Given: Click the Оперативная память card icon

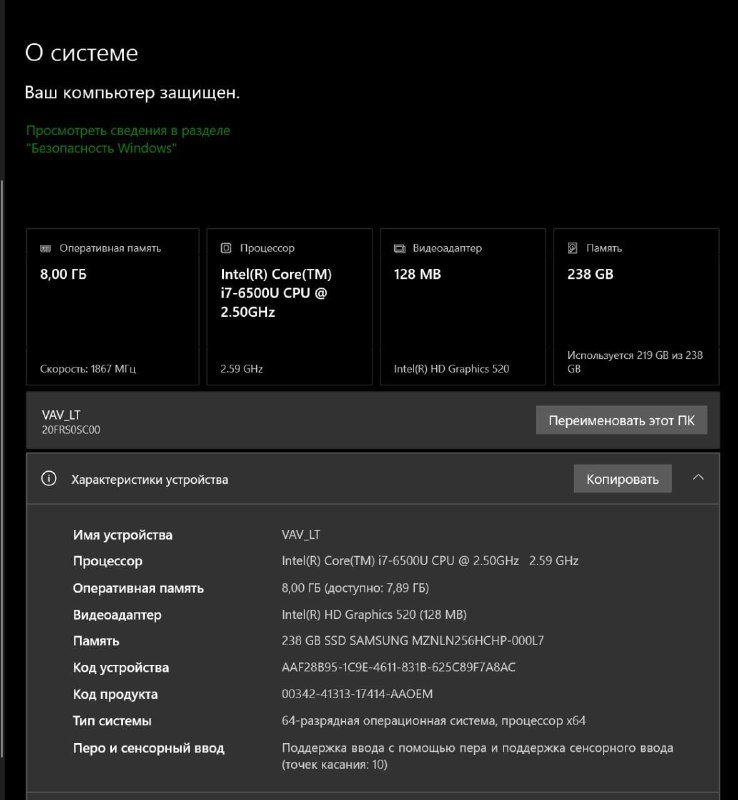Looking at the screenshot, I should 43,248.
